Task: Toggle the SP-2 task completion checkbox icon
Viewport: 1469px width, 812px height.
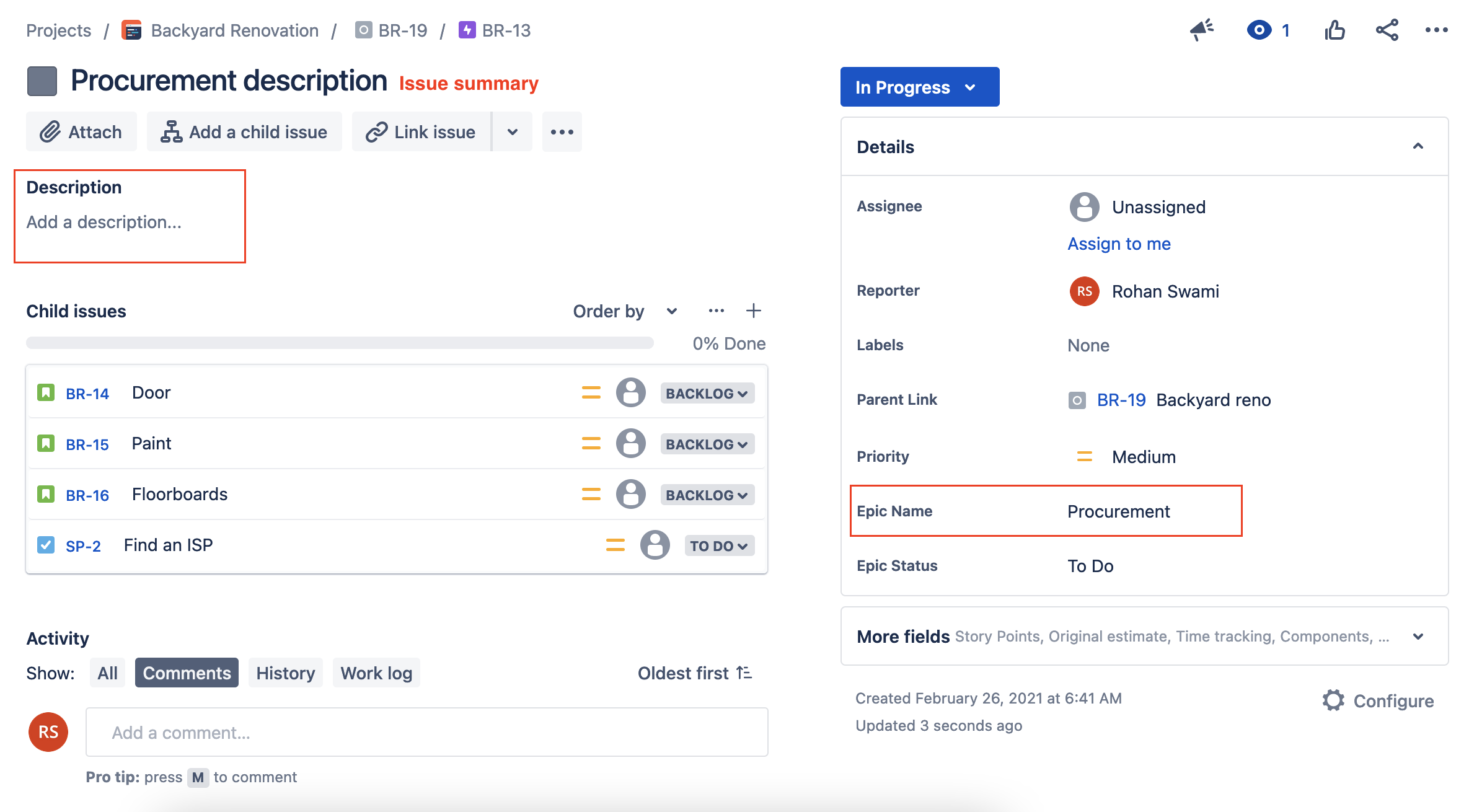Action: pyautogui.click(x=45, y=545)
